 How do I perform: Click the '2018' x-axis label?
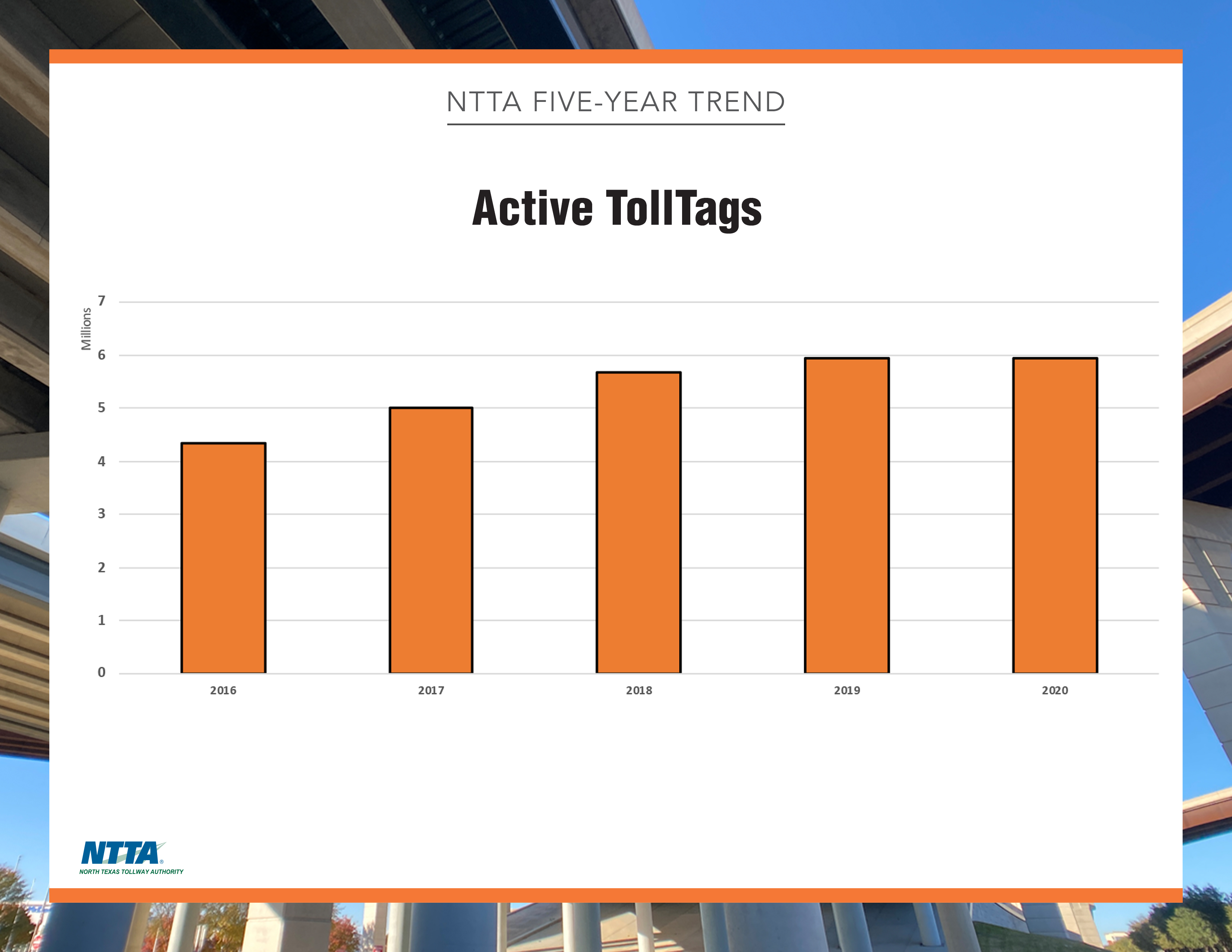click(x=638, y=690)
